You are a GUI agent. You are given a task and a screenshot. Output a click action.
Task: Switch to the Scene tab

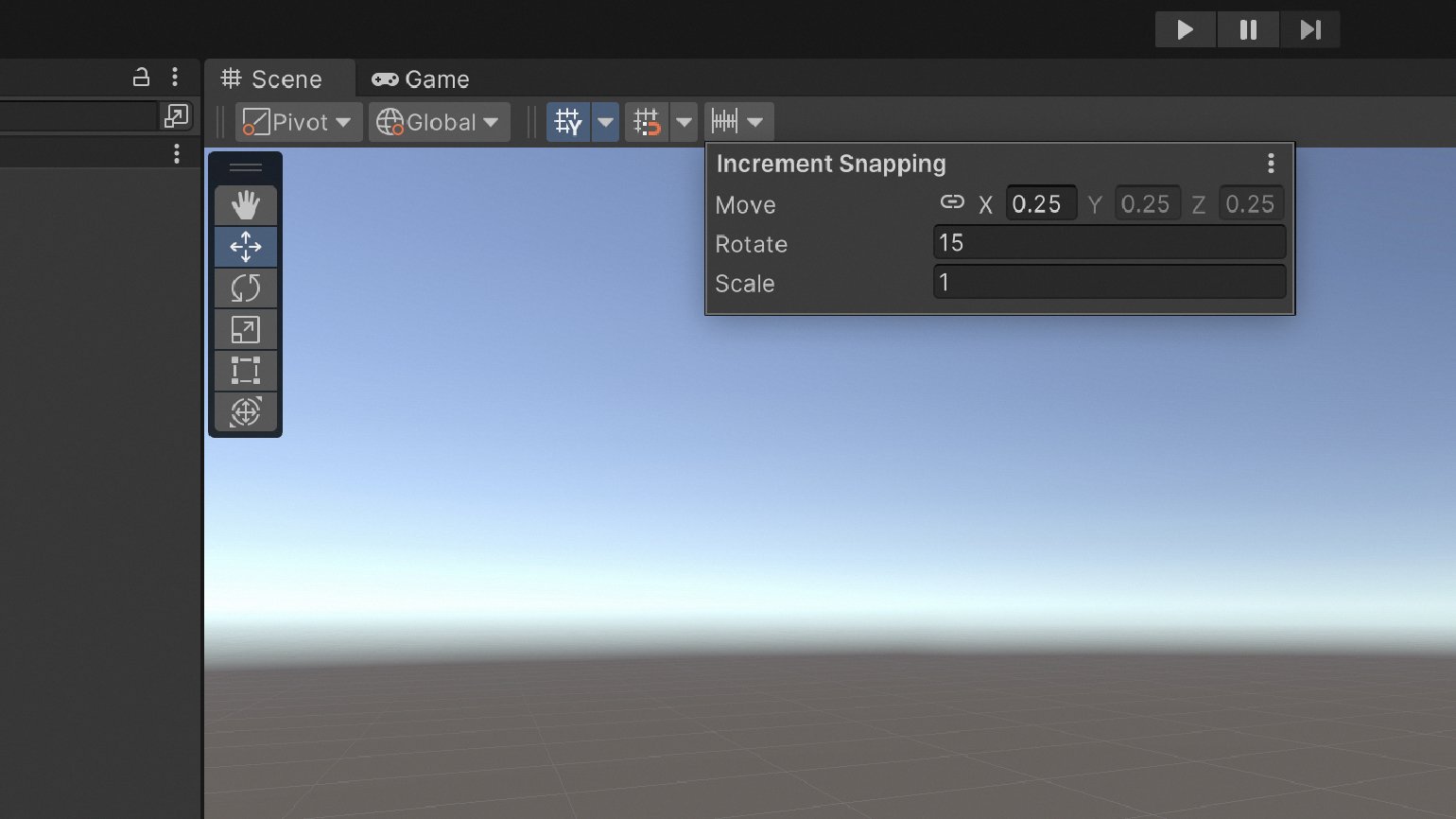(272, 79)
